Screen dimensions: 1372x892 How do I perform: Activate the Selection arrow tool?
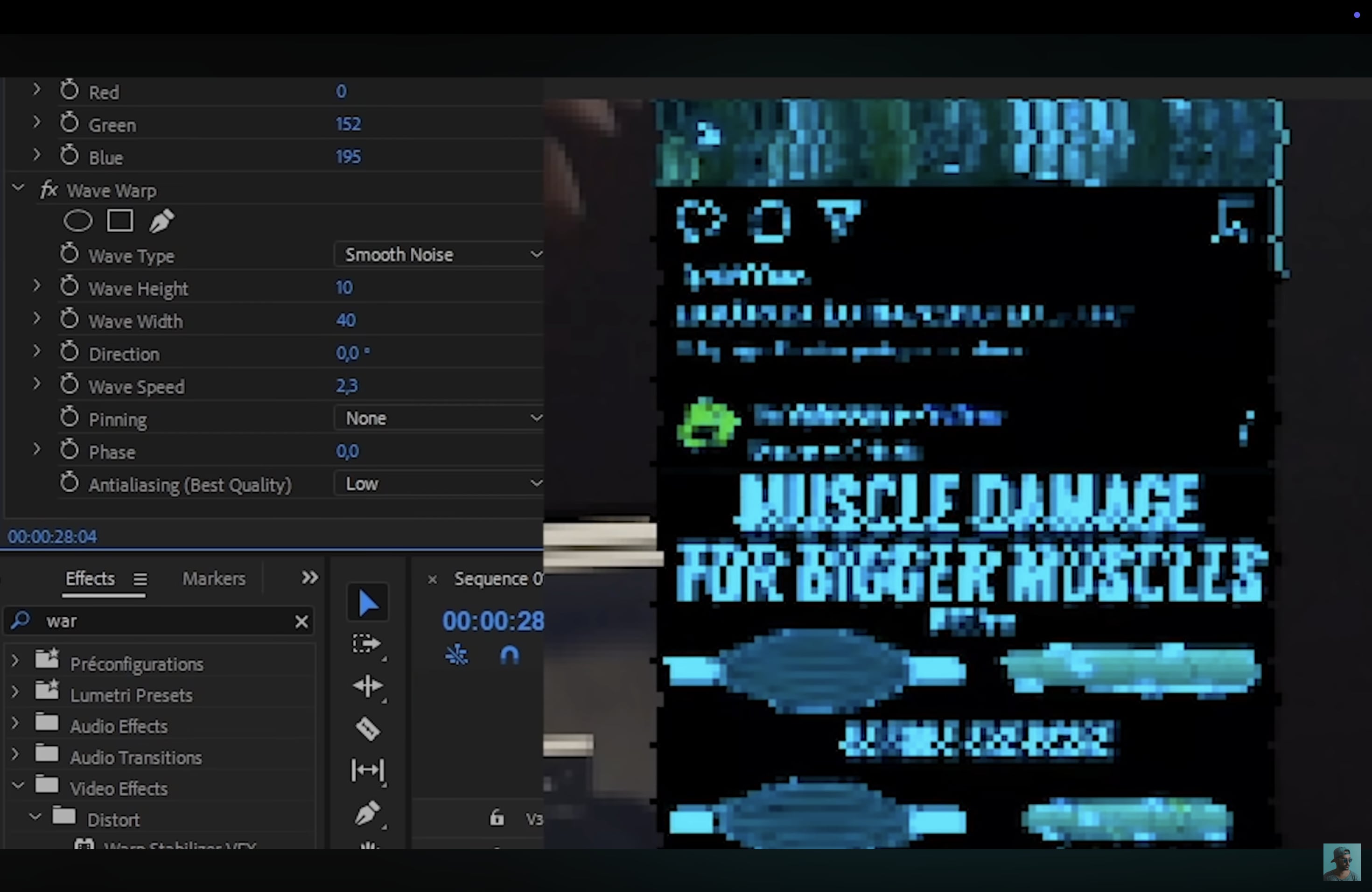368,603
